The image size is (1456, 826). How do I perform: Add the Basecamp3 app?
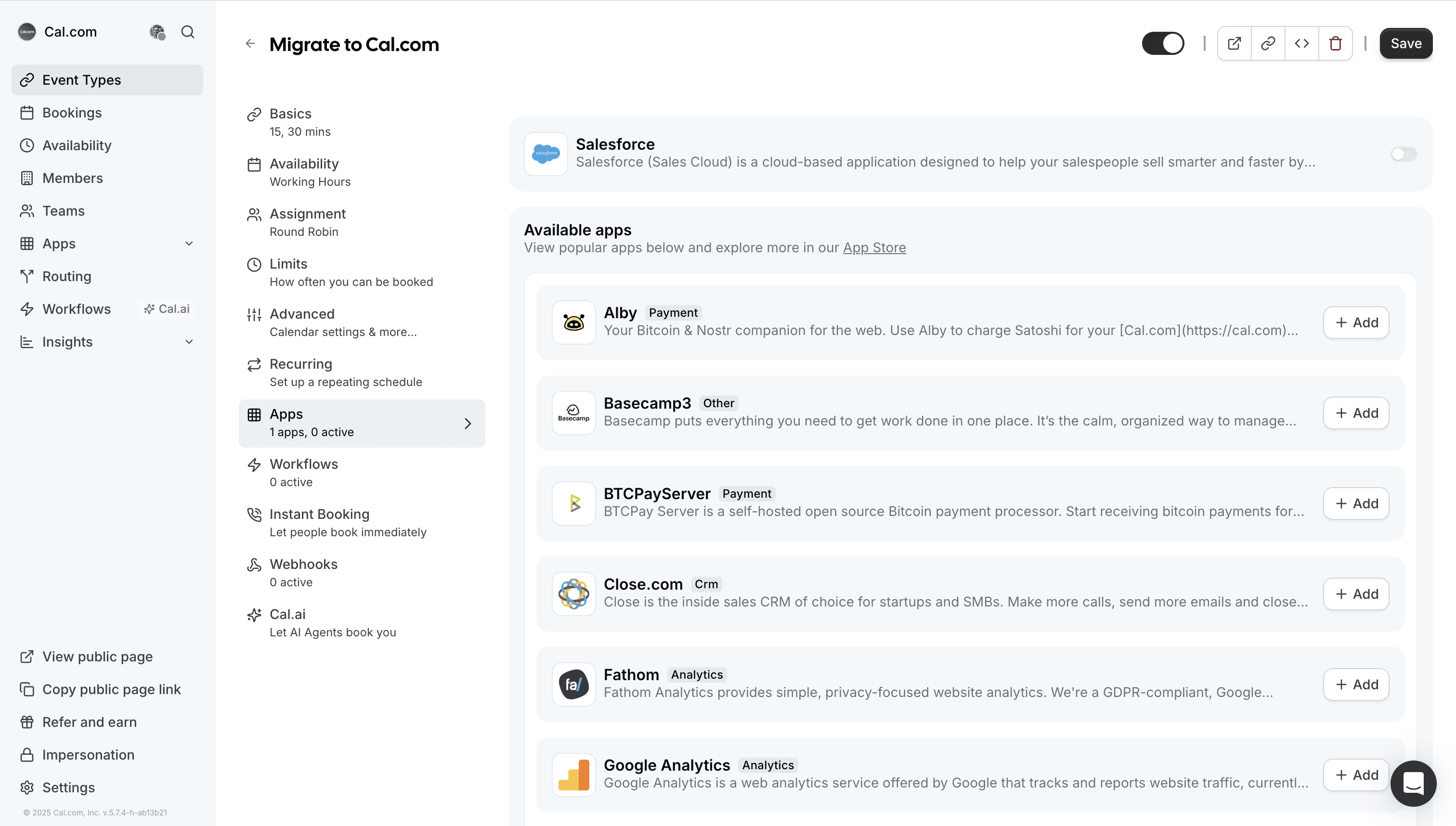point(1356,413)
